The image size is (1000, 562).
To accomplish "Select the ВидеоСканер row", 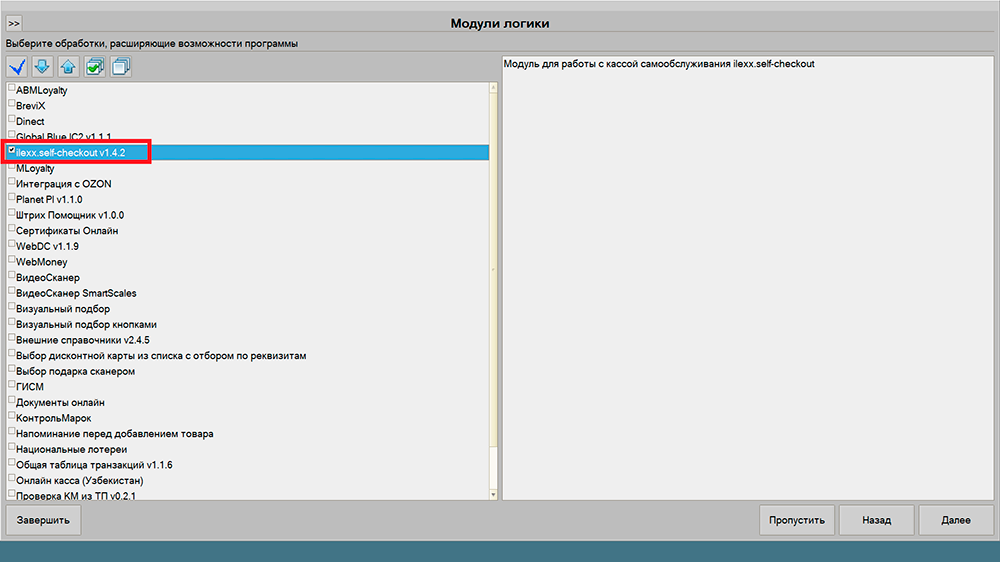I will click(x=248, y=277).
